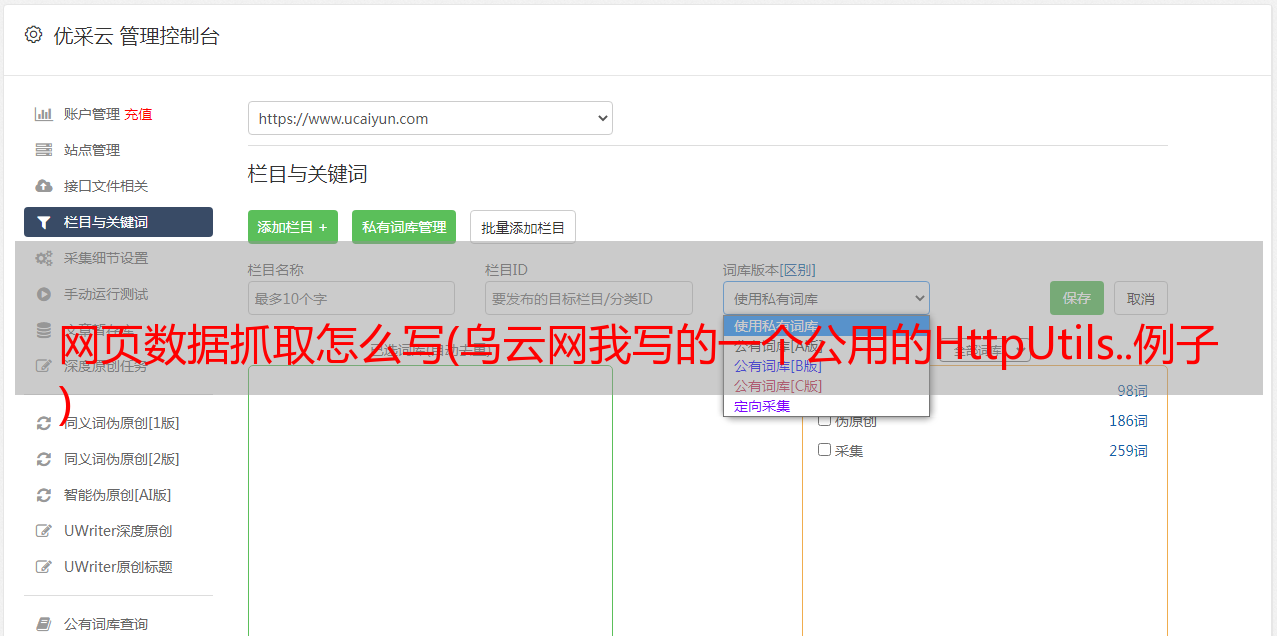
Task: Click the 保存 button
Action: coord(1077,298)
